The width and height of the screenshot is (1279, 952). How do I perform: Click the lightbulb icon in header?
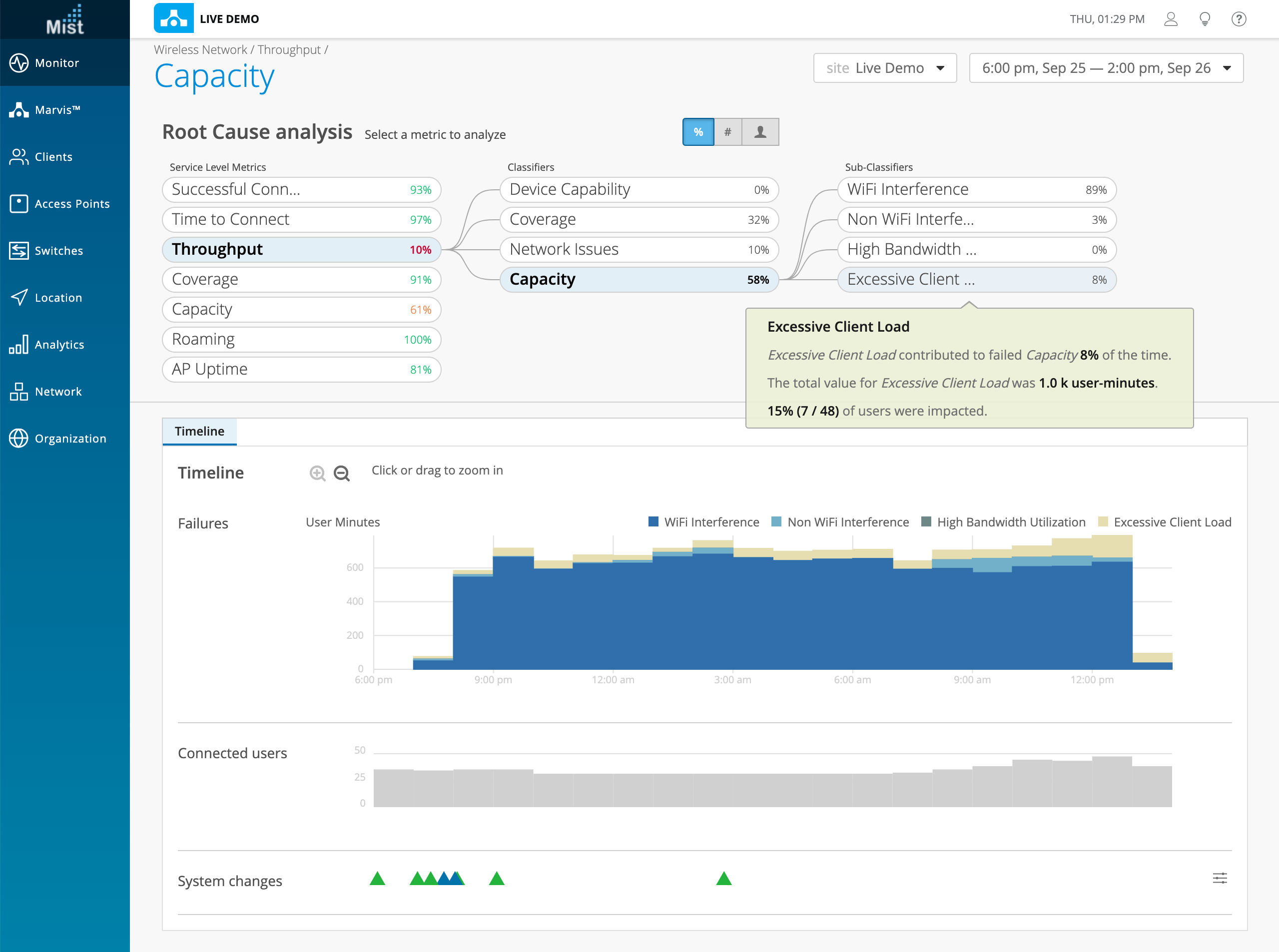(1205, 19)
